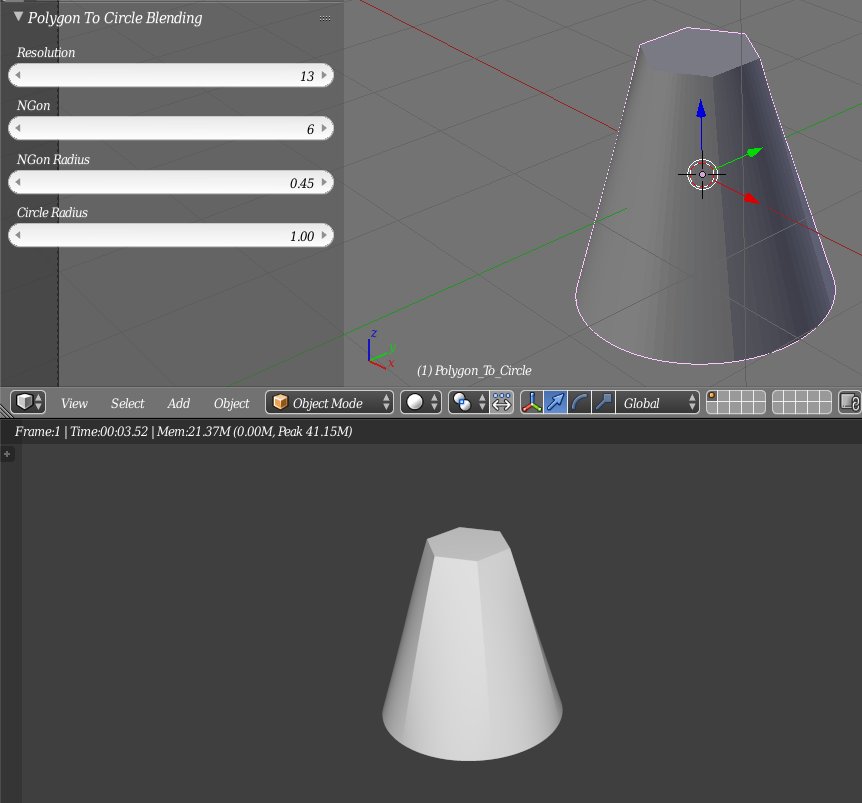Toggle the 3D manipulator axes icon
Viewport: 862px width, 803px height.
[x=532, y=402]
